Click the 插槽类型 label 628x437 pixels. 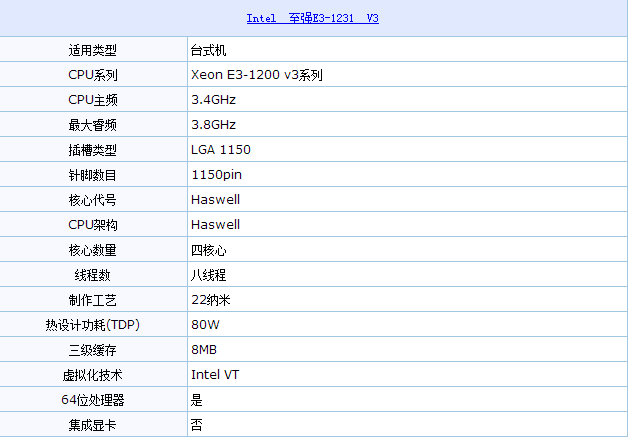93,150
